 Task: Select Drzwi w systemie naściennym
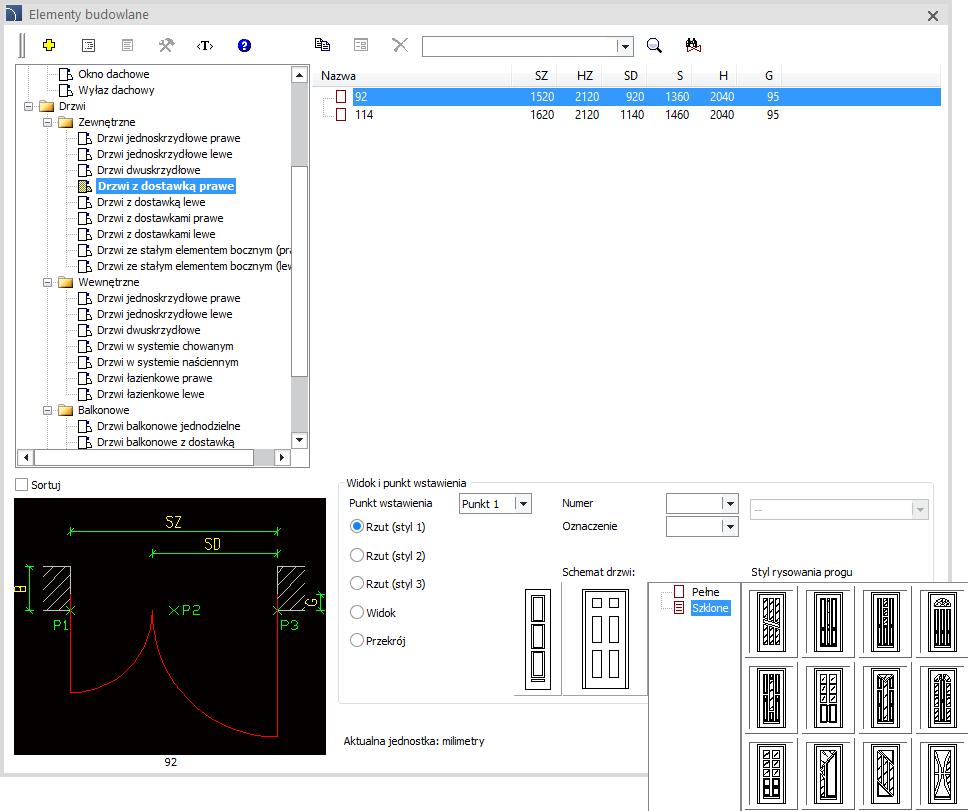coord(167,362)
